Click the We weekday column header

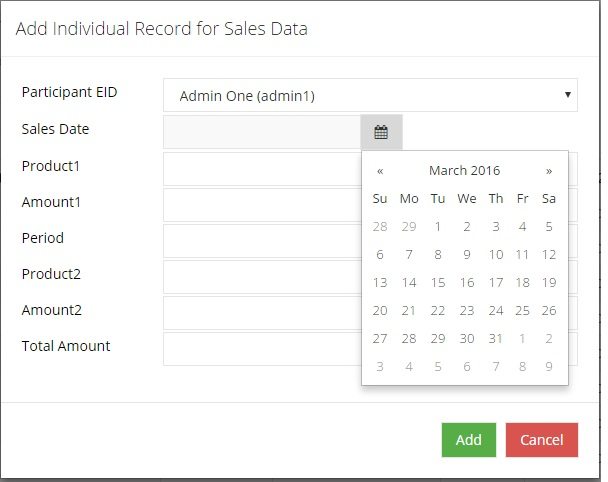467,199
